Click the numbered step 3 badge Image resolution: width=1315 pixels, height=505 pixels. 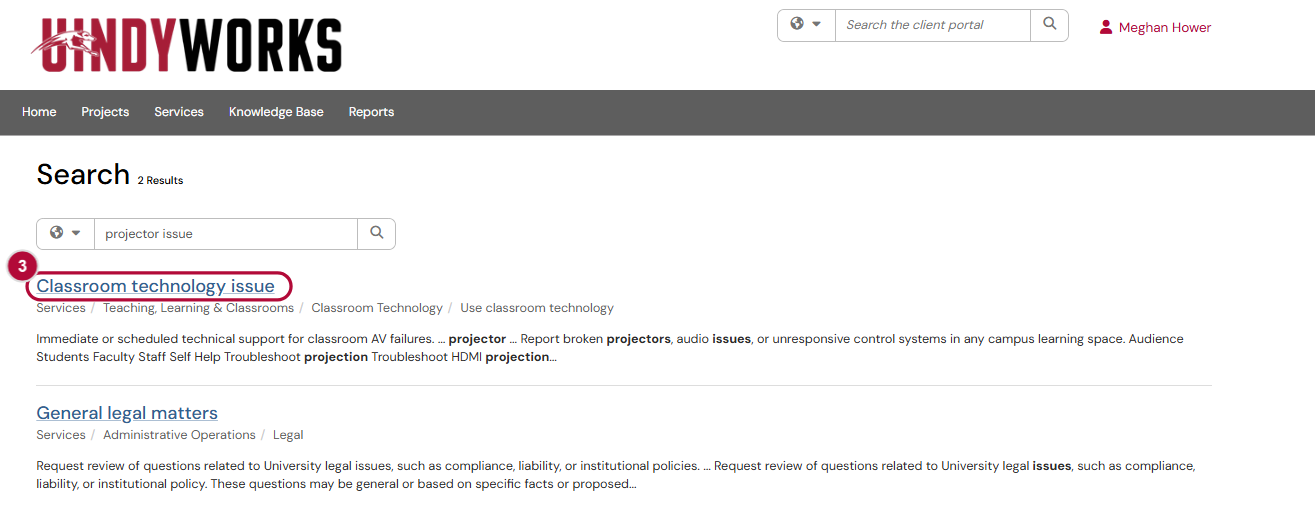pyautogui.click(x=22, y=267)
